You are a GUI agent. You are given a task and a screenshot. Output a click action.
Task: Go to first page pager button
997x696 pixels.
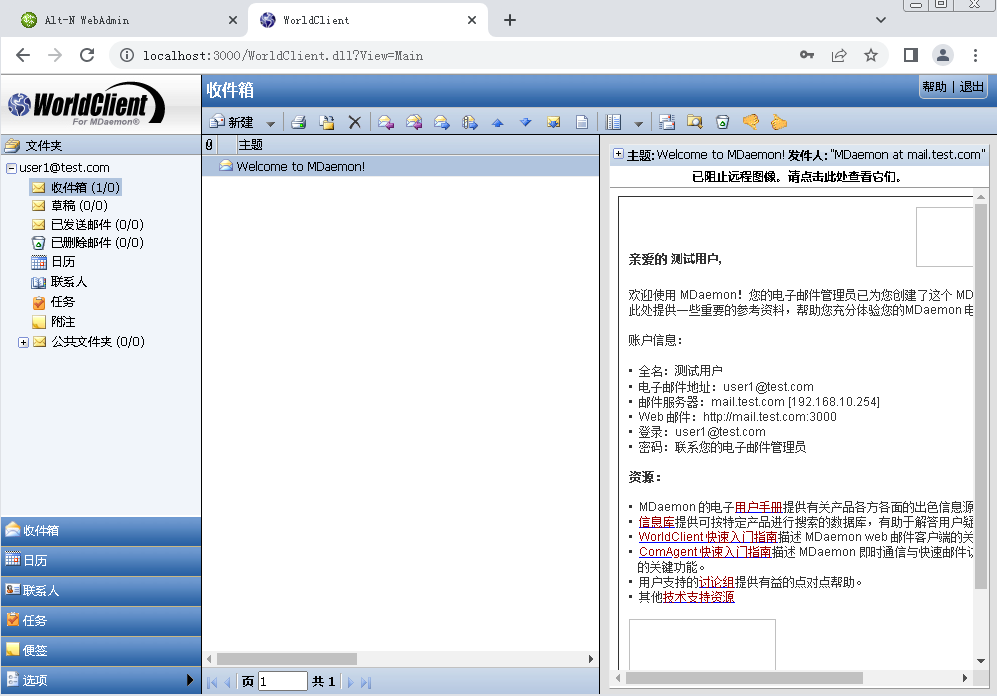[212, 683]
